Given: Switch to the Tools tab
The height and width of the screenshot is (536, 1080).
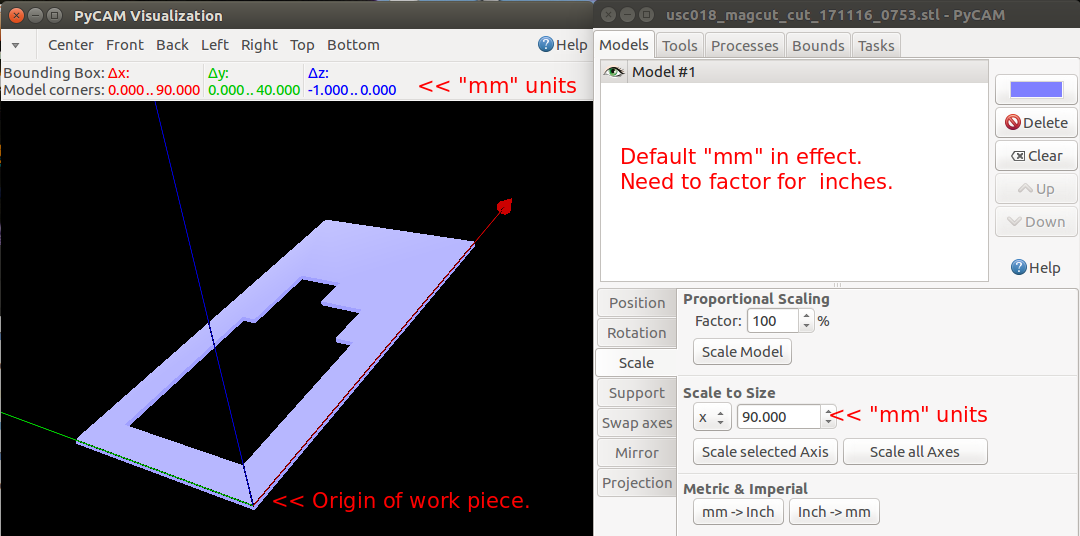Looking at the screenshot, I should pos(680,45).
